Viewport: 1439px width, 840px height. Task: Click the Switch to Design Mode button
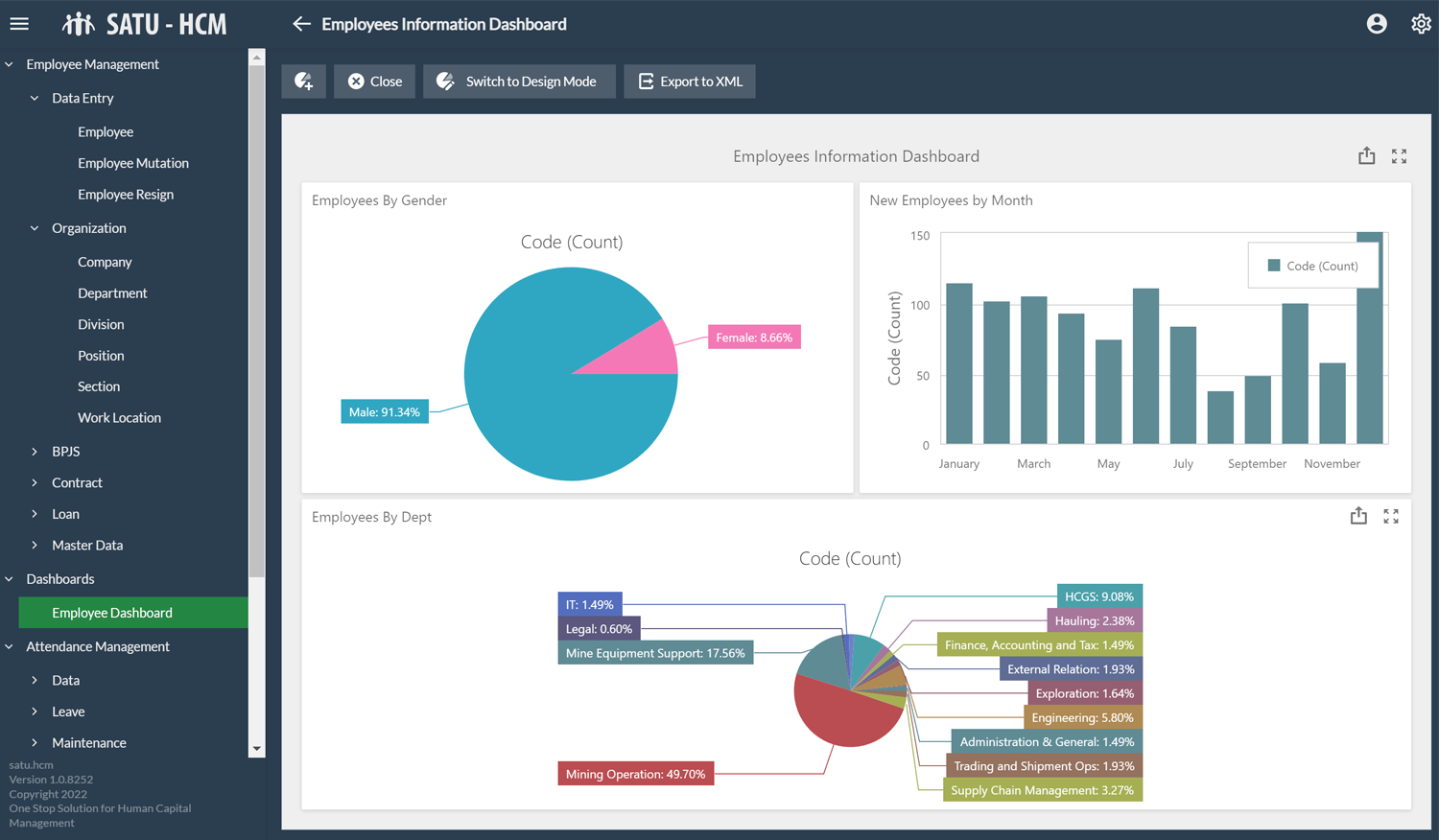point(519,82)
